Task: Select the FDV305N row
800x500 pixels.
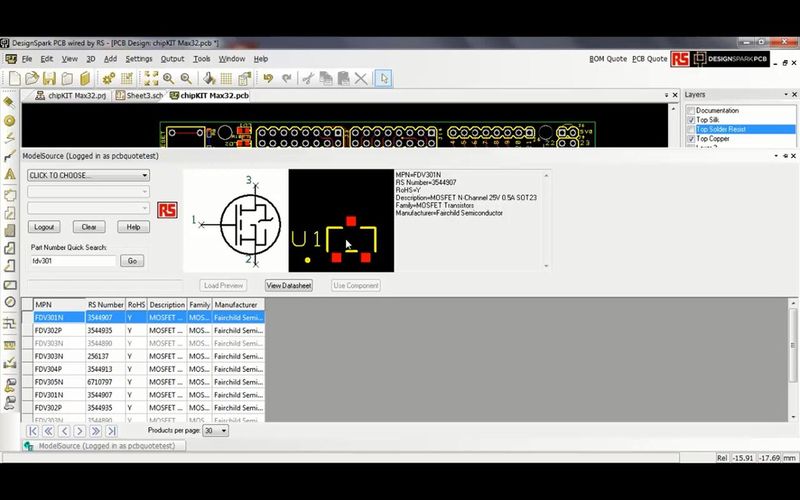Action: coord(149,382)
